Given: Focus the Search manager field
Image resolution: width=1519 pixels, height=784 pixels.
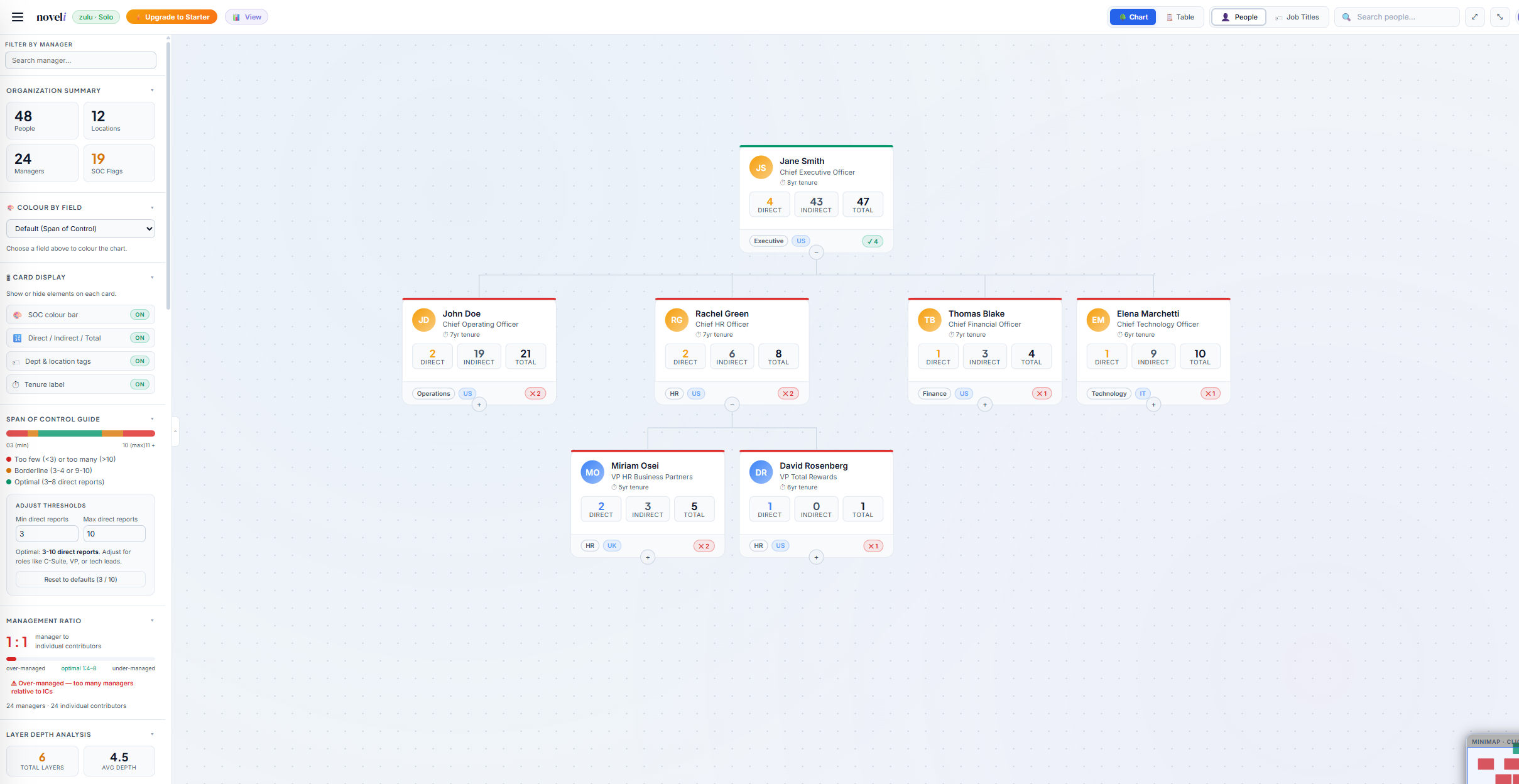Looking at the screenshot, I should pyautogui.click(x=80, y=60).
